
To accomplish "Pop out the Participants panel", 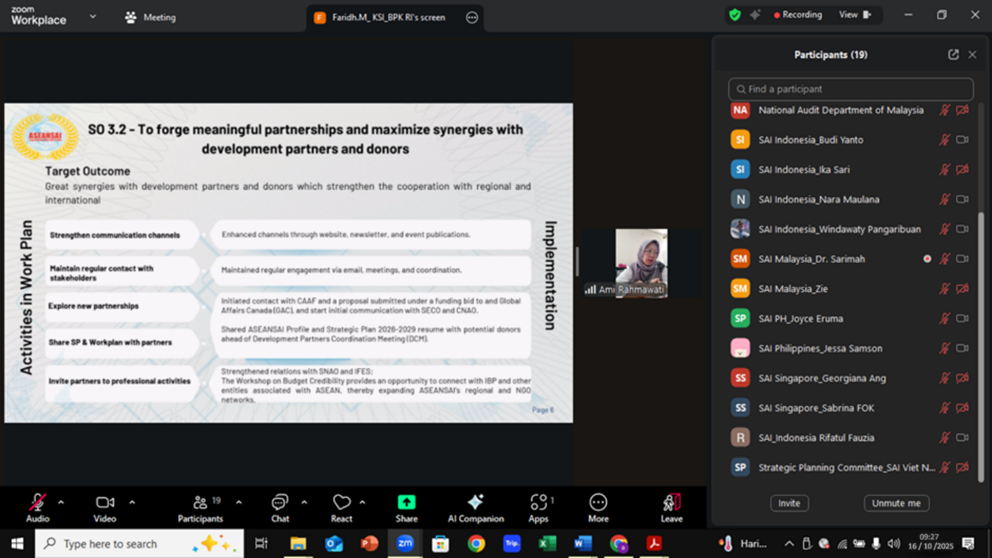I will 953,55.
